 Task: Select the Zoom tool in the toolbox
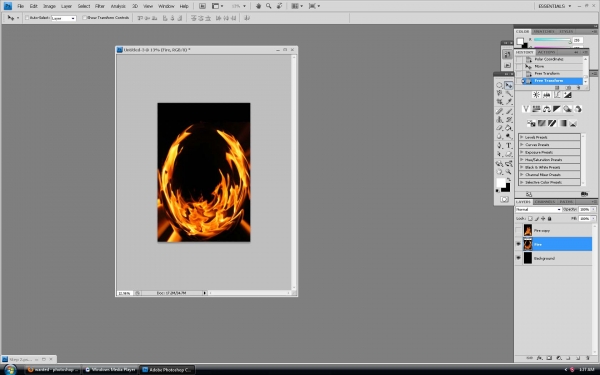[x=509, y=172]
